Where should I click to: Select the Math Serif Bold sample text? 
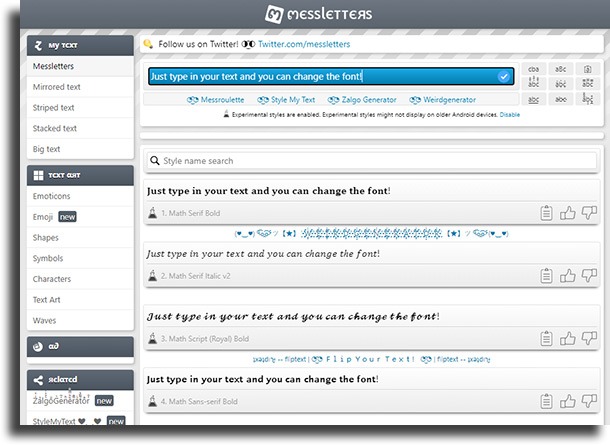pos(269,191)
